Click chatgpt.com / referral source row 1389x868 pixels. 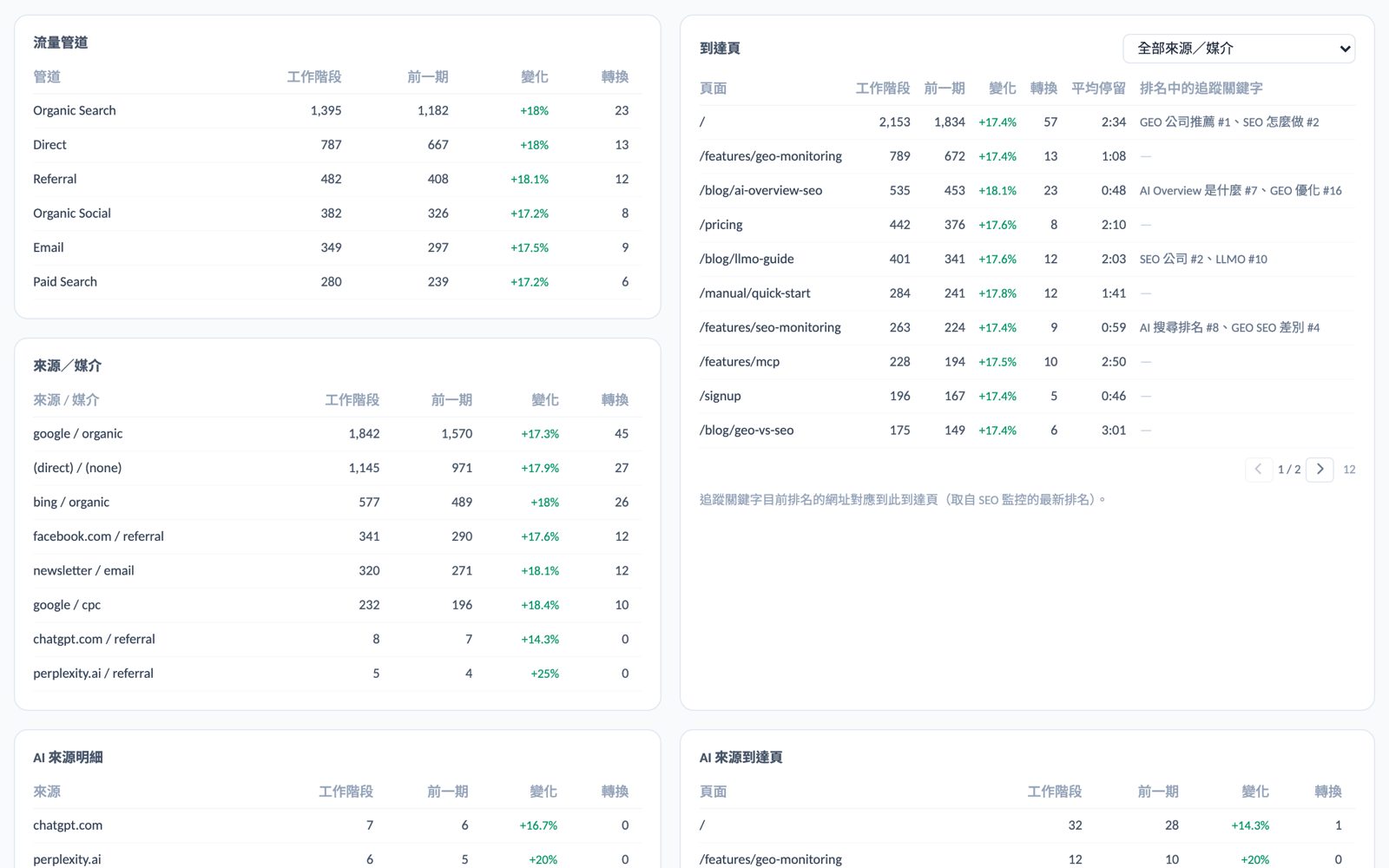click(337, 640)
